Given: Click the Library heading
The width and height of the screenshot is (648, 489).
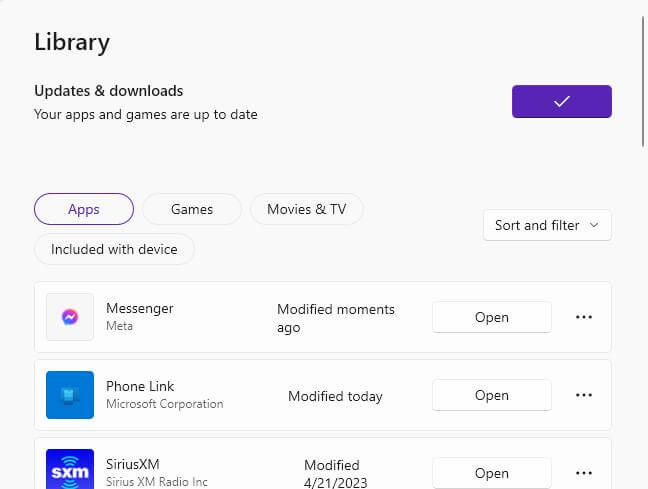Looking at the screenshot, I should point(72,42).
